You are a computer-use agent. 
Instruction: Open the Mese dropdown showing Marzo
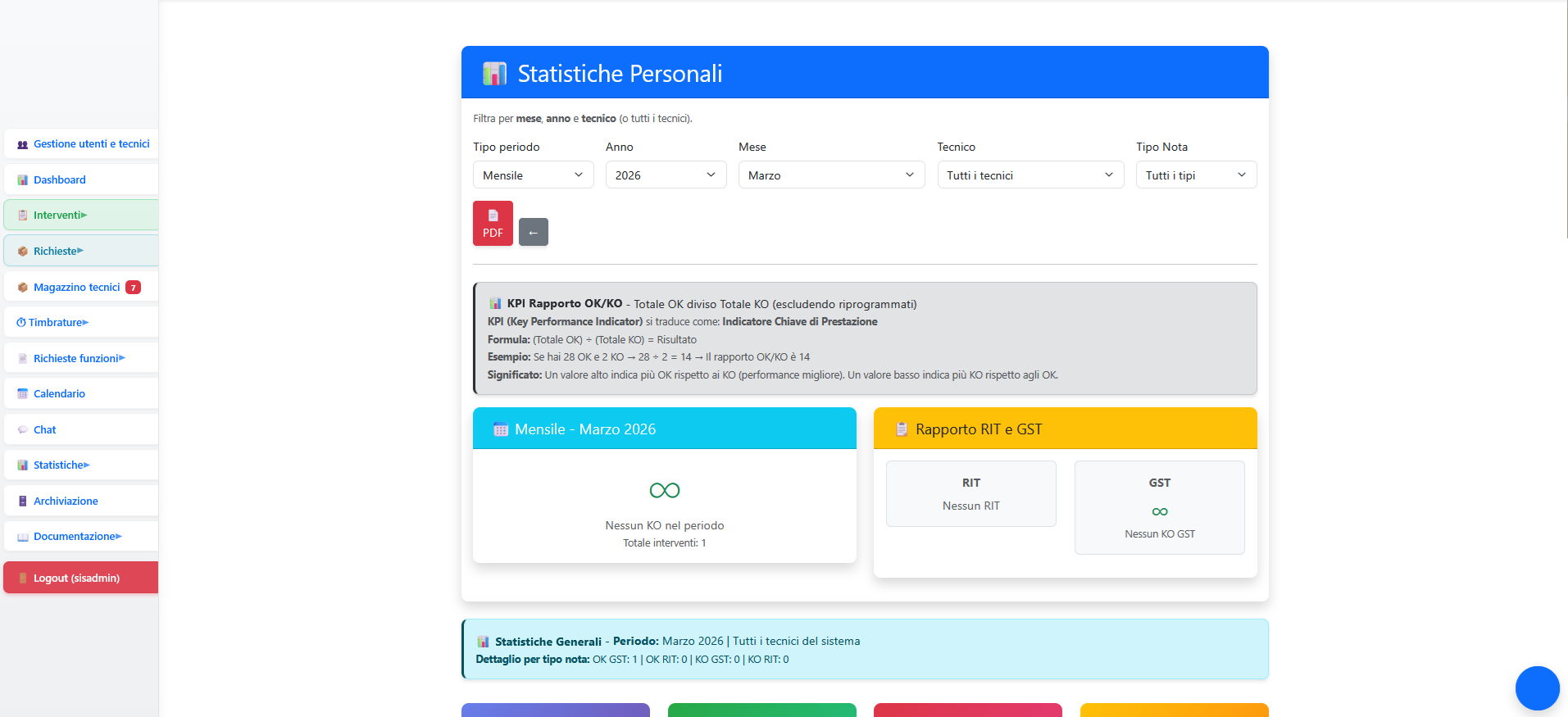(832, 175)
